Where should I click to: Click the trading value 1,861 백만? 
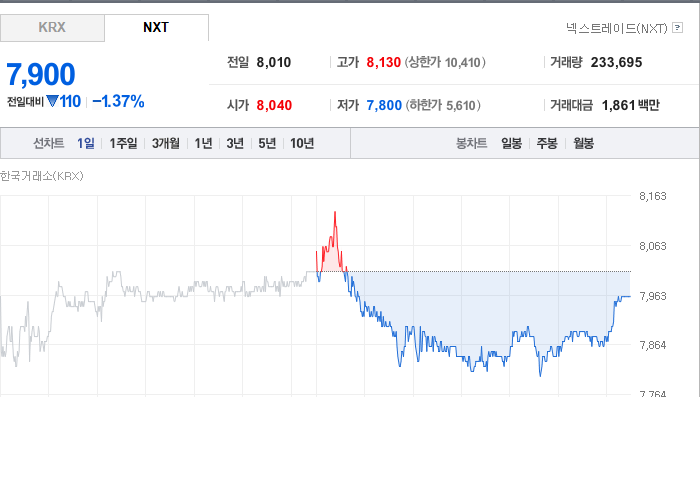pyautogui.click(x=630, y=105)
